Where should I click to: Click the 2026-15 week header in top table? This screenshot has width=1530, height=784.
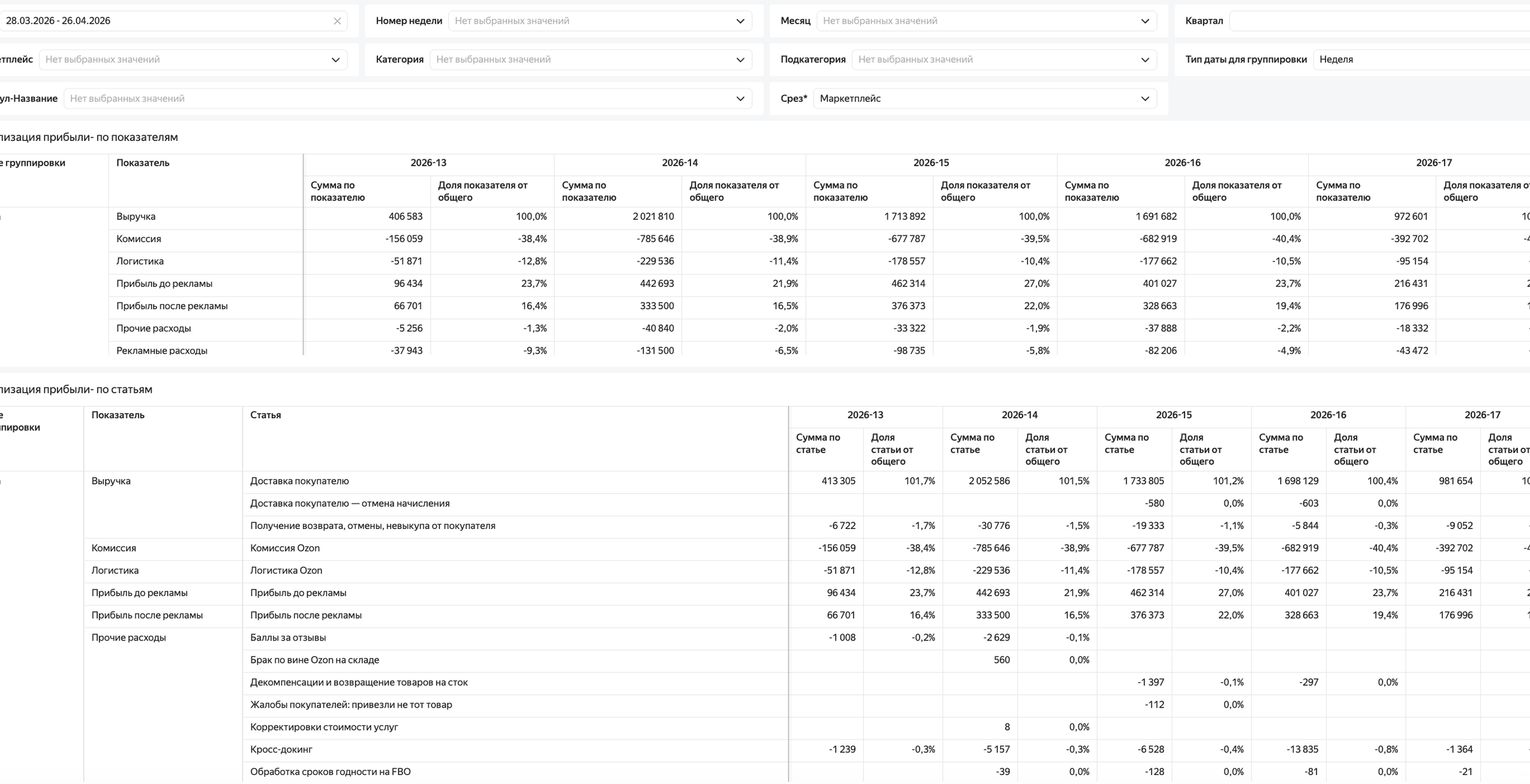click(931, 163)
